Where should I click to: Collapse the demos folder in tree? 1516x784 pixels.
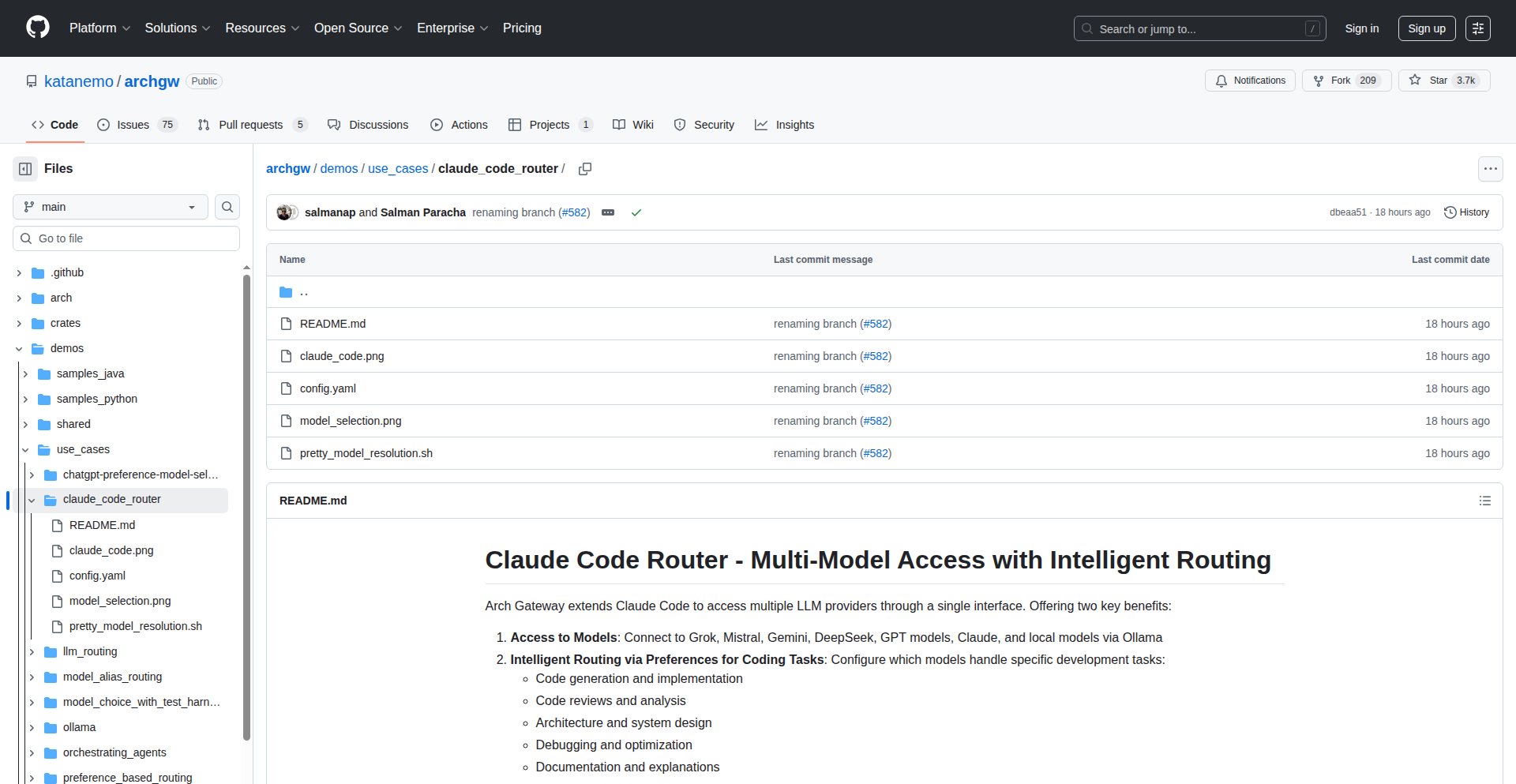[19, 348]
